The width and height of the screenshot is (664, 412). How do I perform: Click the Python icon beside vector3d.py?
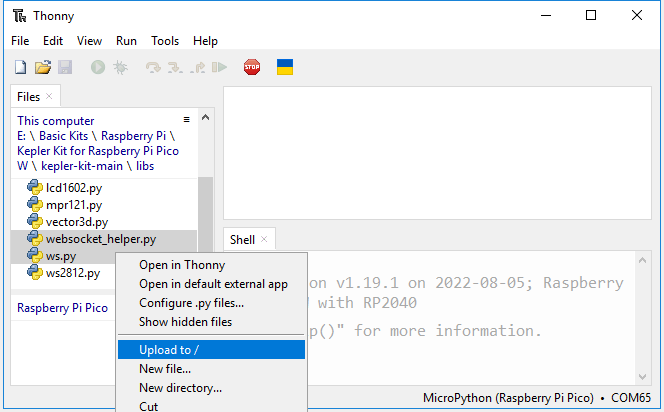click(35, 221)
